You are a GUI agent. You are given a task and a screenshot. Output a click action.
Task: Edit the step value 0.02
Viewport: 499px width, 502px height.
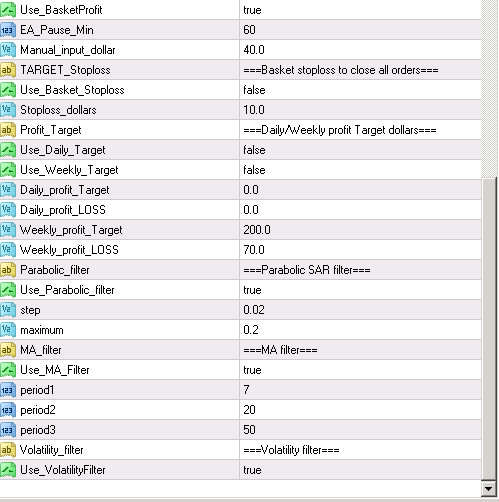pyautogui.click(x=360, y=310)
